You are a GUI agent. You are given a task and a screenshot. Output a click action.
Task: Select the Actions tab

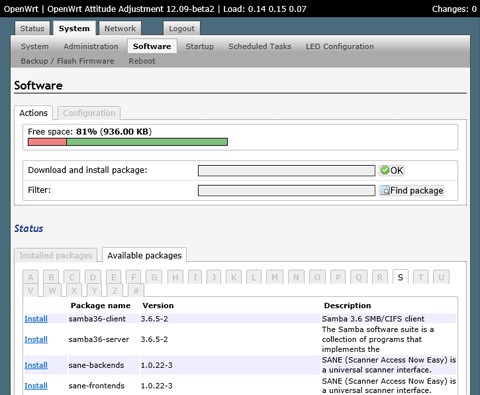[33, 113]
